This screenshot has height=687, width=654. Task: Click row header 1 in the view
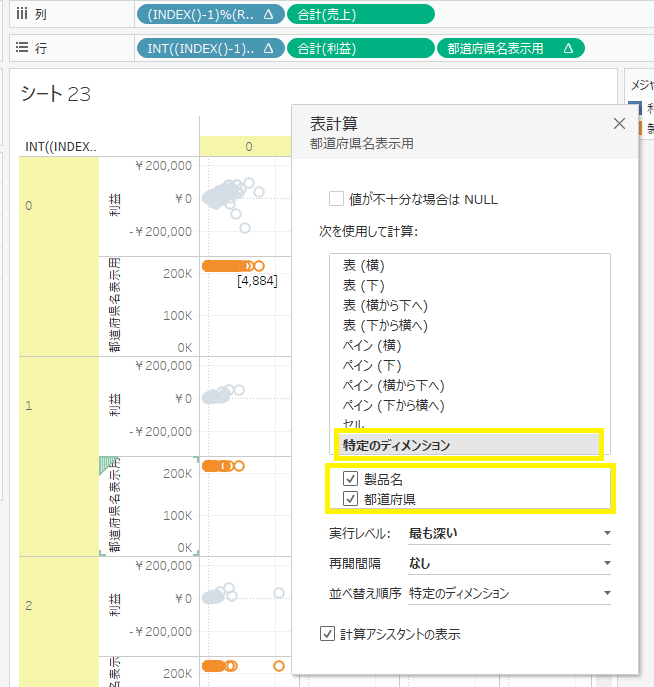pyautogui.click(x=59, y=457)
